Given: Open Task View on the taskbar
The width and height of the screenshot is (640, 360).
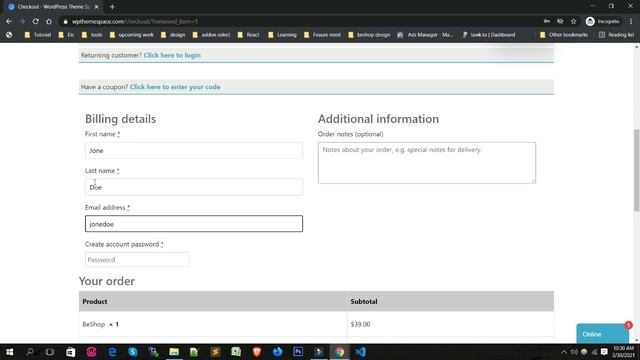Looking at the screenshot, I should tap(49, 352).
